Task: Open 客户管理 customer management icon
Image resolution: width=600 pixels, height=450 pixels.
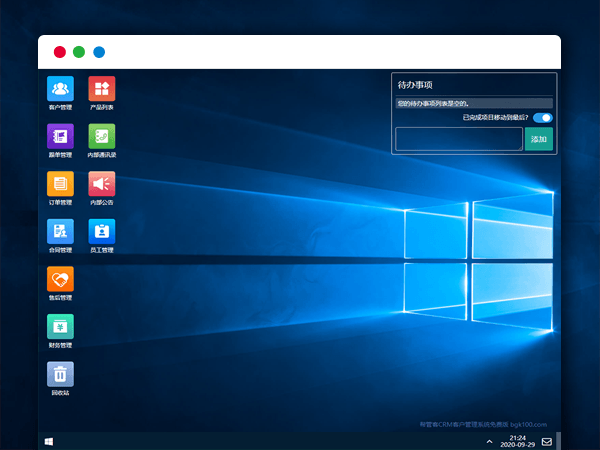Action: (x=60, y=88)
